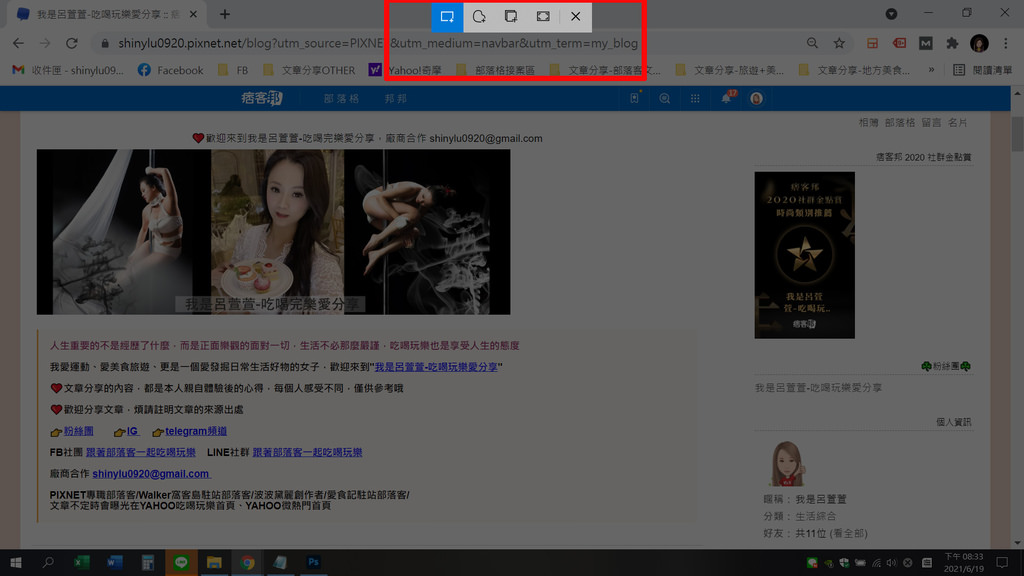Expand the 文章分享-地方美食 bookmark folder

click(x=854, y=70)
